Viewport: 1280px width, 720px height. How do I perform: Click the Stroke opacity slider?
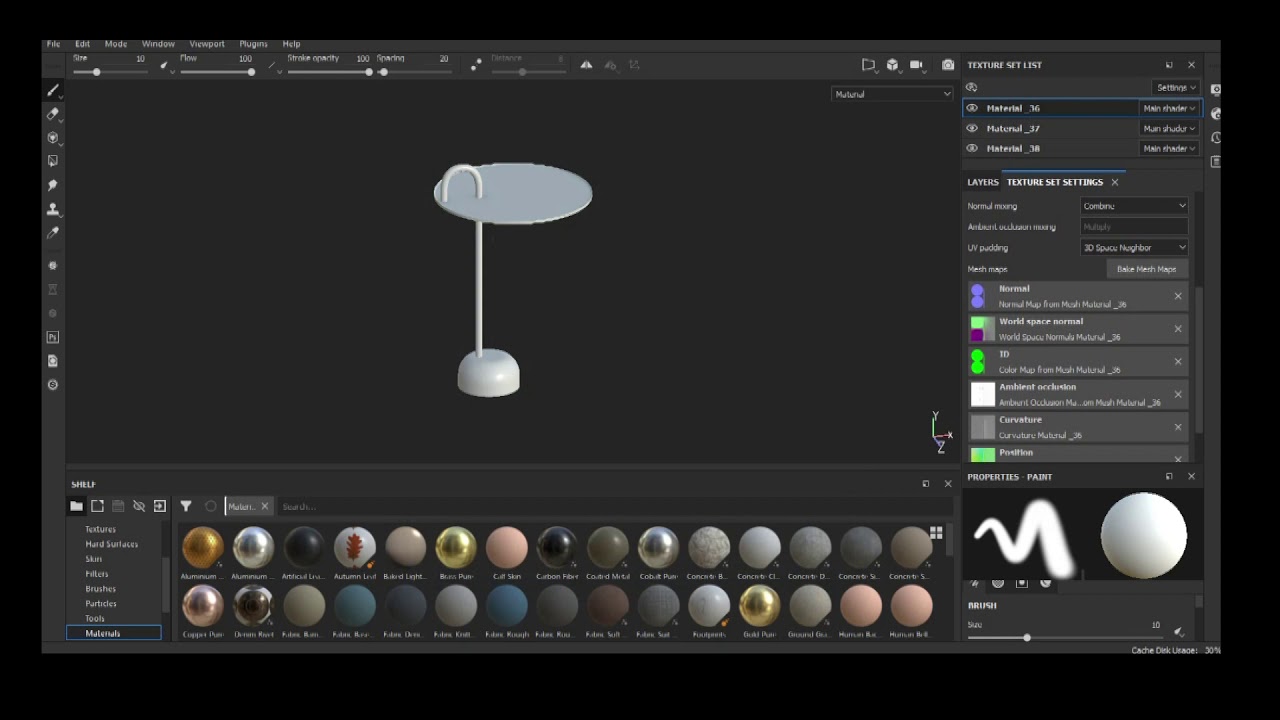329,72
